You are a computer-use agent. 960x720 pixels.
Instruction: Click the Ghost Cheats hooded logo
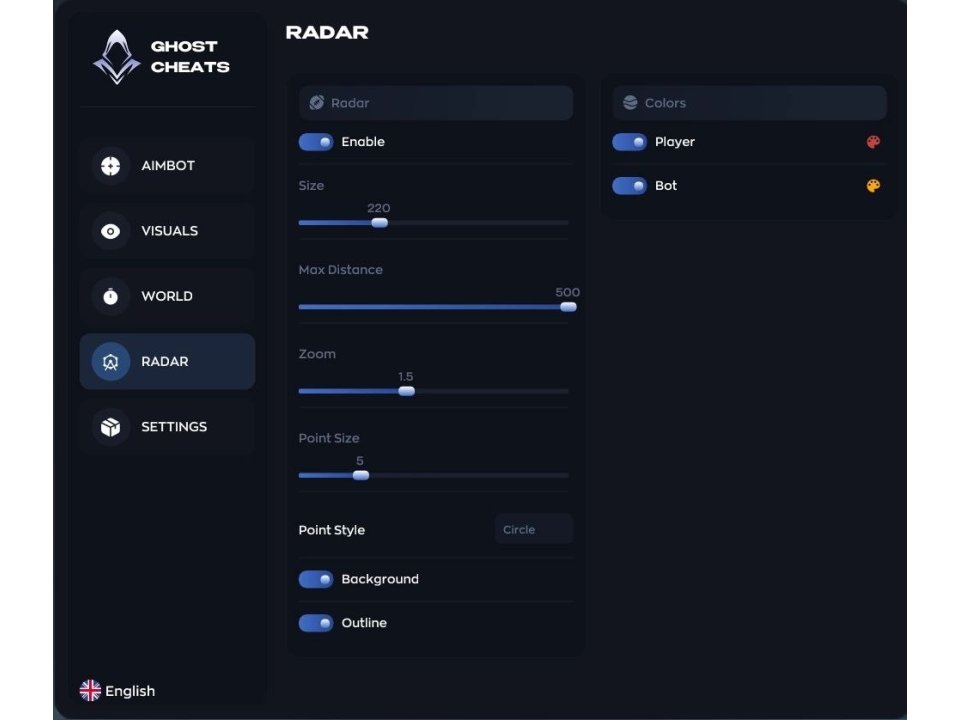116,57
